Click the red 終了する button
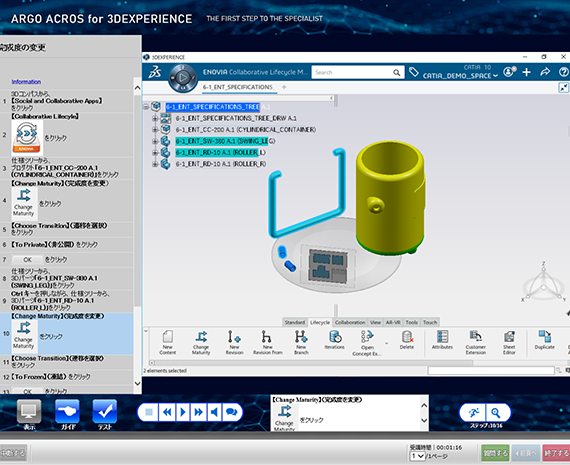The width and height of the screenshot is (570, 465). click(556, 453)
